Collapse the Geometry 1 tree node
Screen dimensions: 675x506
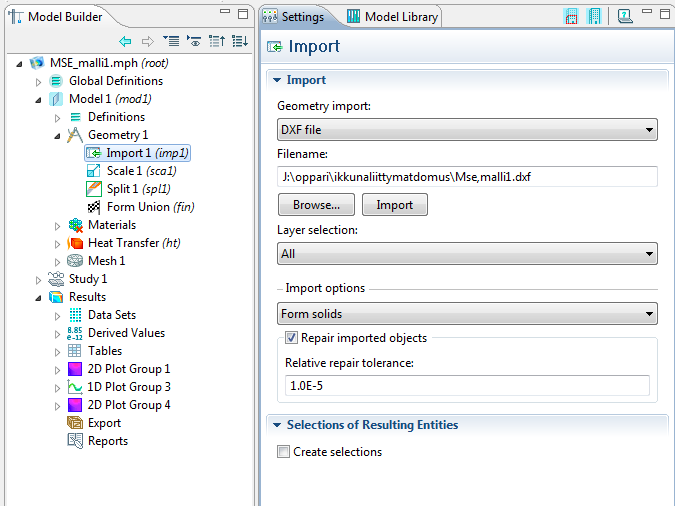(57, 136)
